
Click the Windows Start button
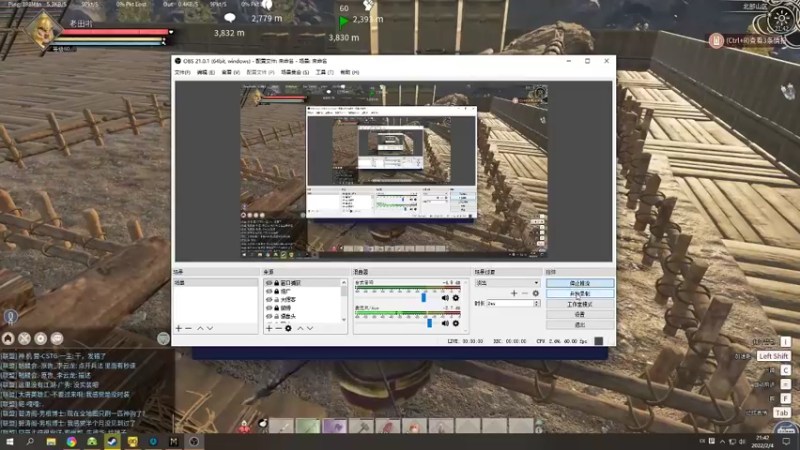[9, 441]
